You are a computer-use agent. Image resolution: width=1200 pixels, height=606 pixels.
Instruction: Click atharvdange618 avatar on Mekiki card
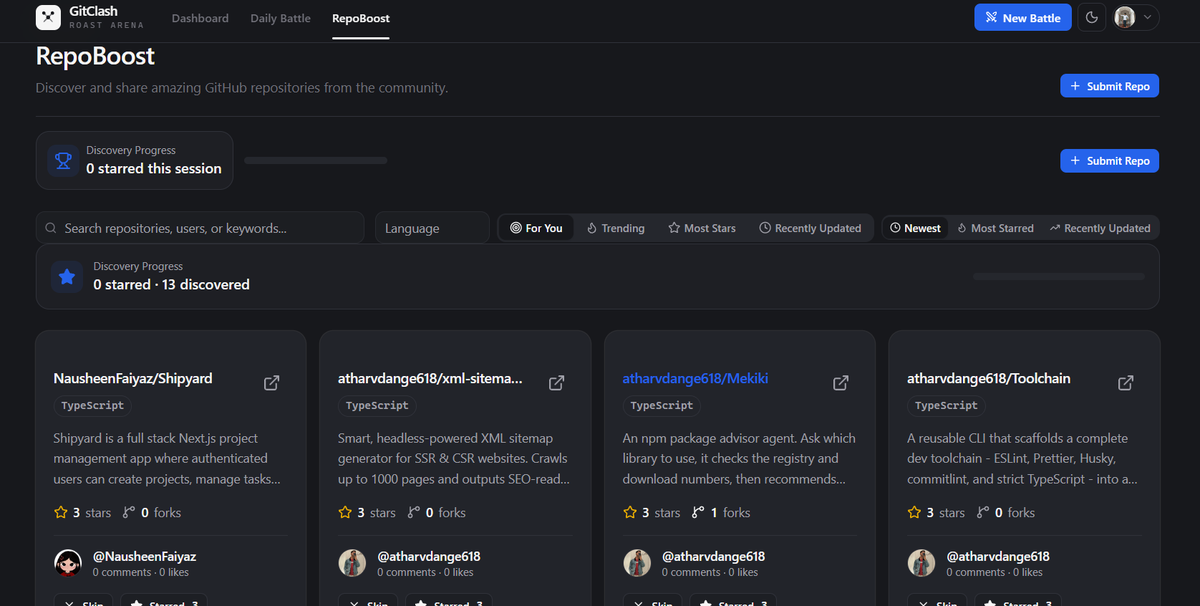click(x=637, y=563)
